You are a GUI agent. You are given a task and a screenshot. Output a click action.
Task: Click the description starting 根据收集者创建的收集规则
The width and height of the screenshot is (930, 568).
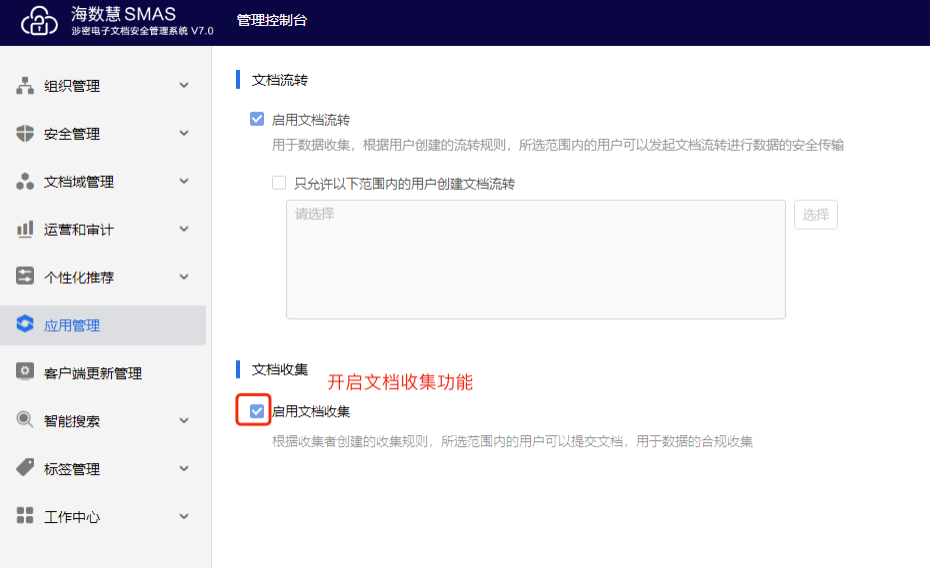tap(512, 441)
